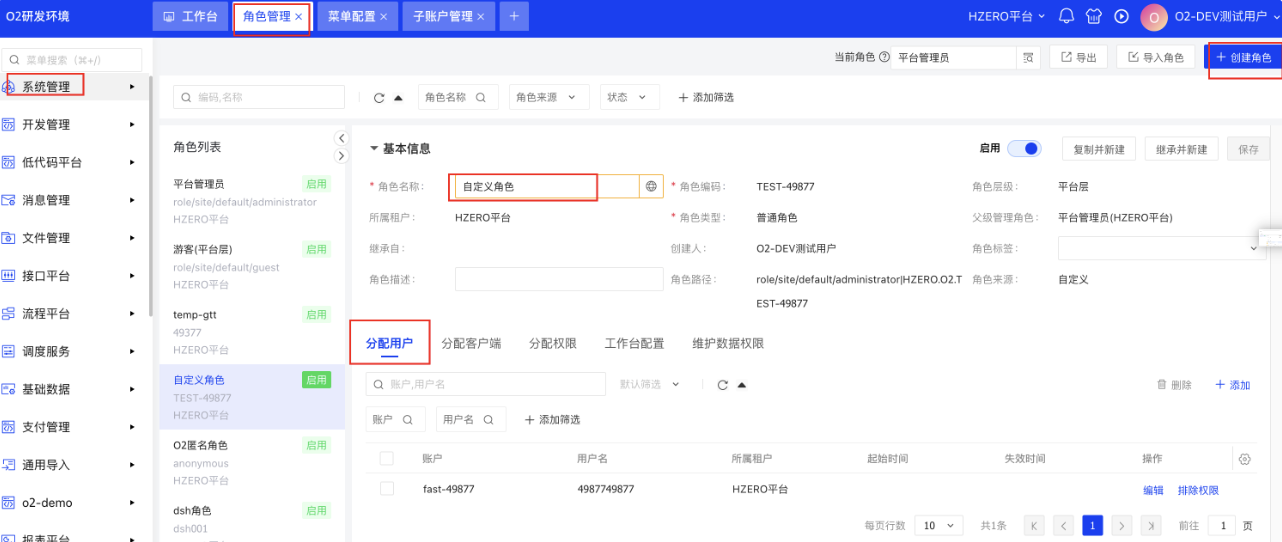Click the lookup icon in 当前角色 field
Screen dimensions: 1282x542
1027,58
